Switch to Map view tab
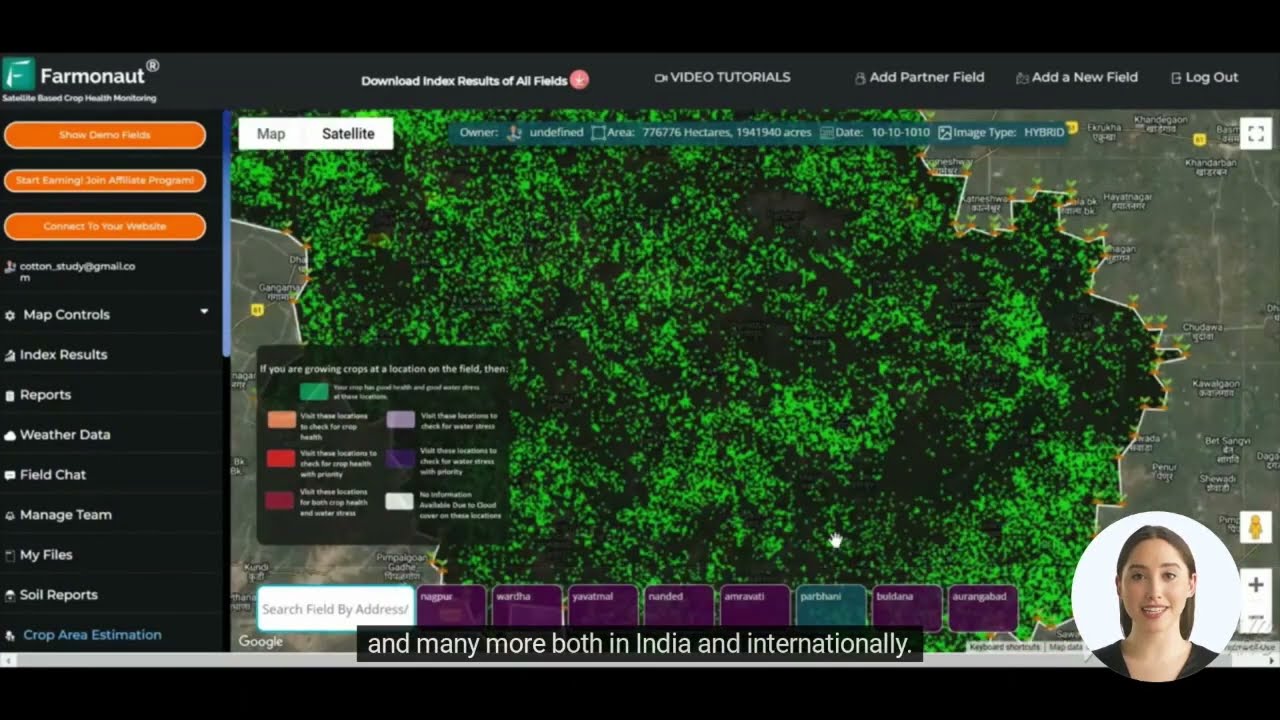 pyautogui.click(x=271, y=133)
